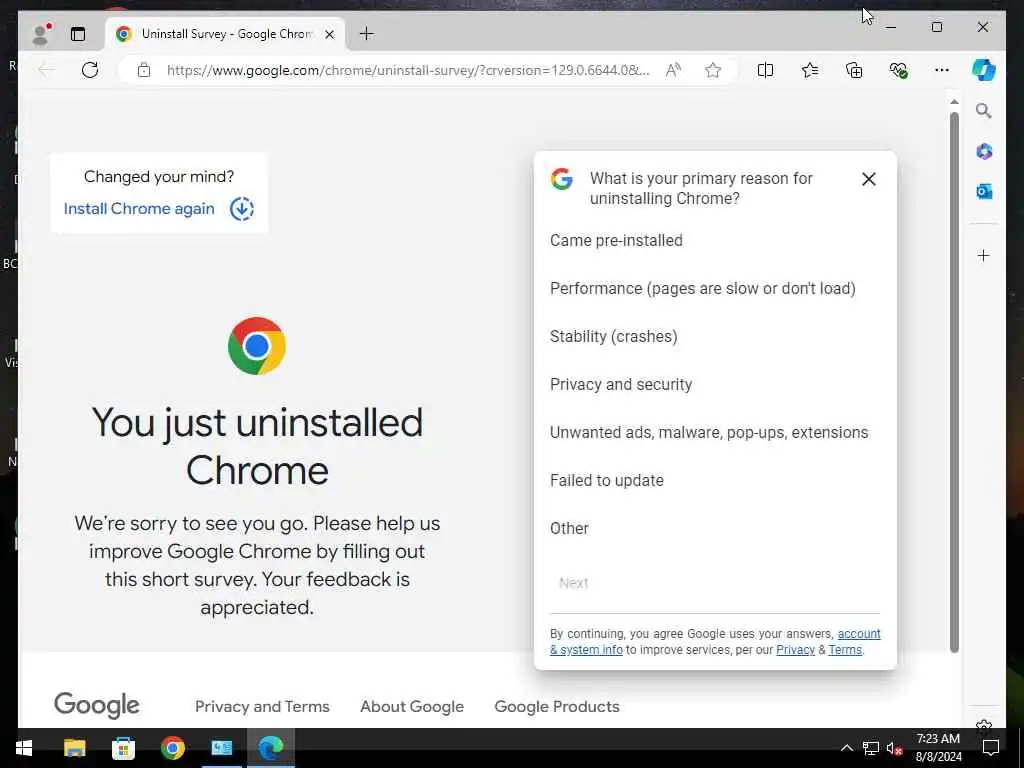The width and height of the screenshot is (1024, 768).
Task: Click scrollbar up arrow
Action: (954, 102)
